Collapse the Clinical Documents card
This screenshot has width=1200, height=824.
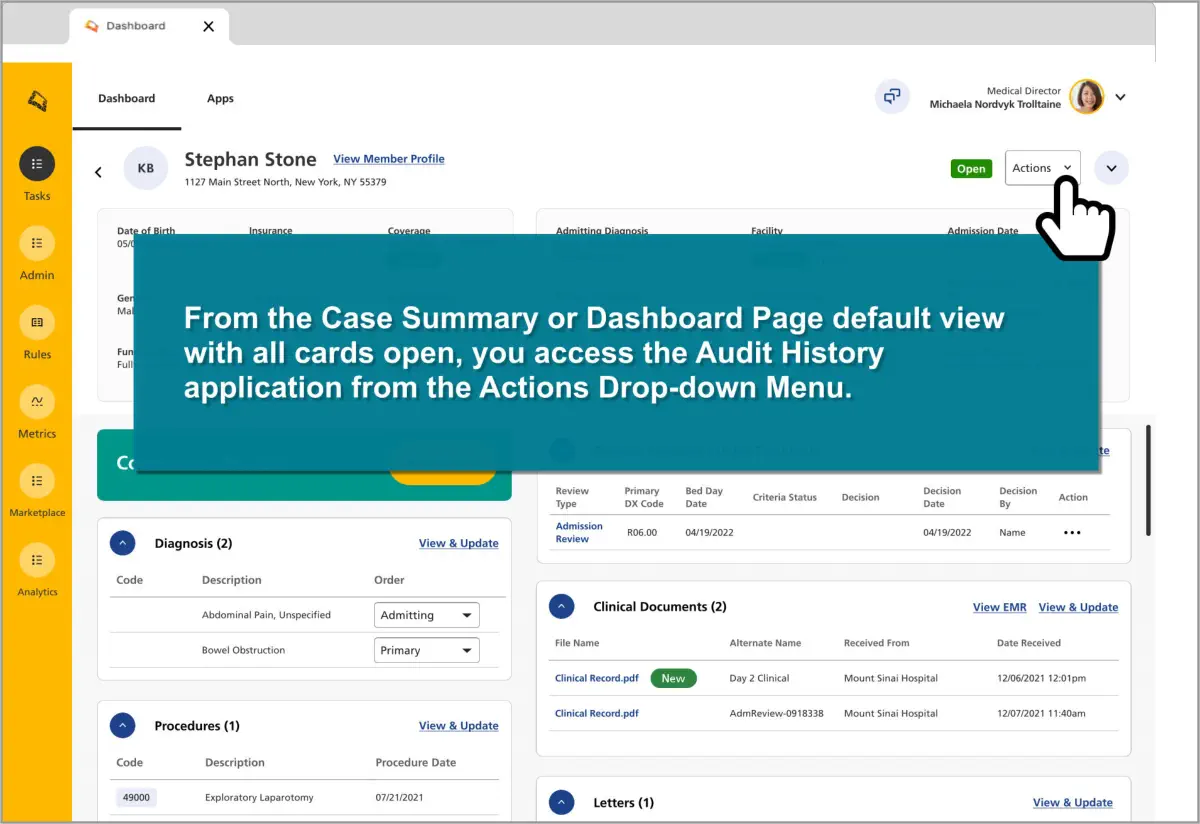(x=561, y=606)
